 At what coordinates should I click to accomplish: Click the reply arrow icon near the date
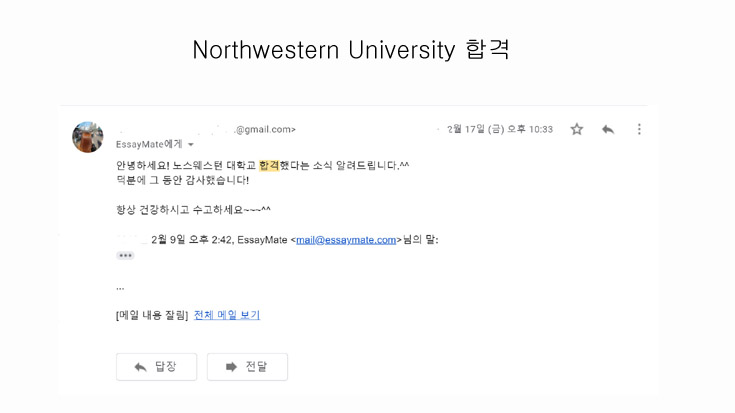point(608,129)
